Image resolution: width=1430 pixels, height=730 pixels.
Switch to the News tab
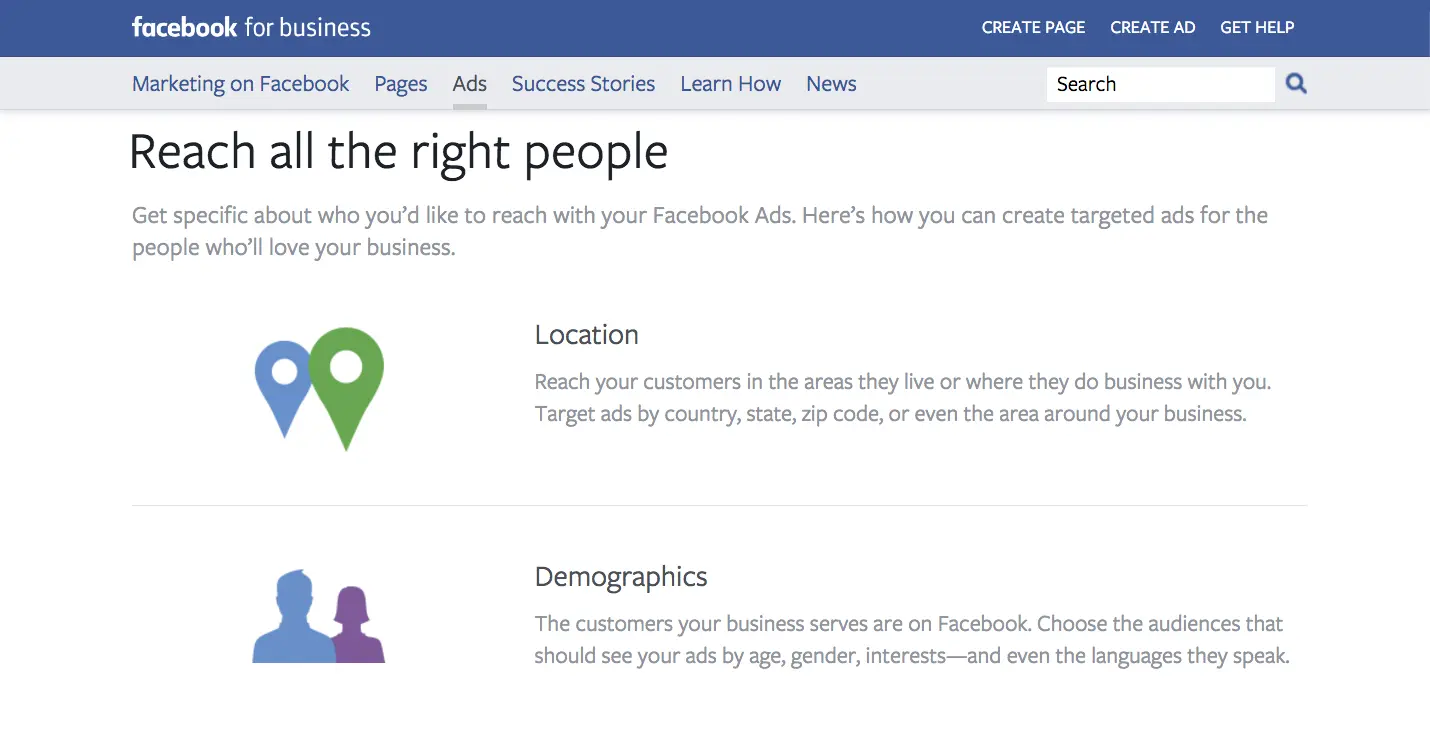coord(832,84)
